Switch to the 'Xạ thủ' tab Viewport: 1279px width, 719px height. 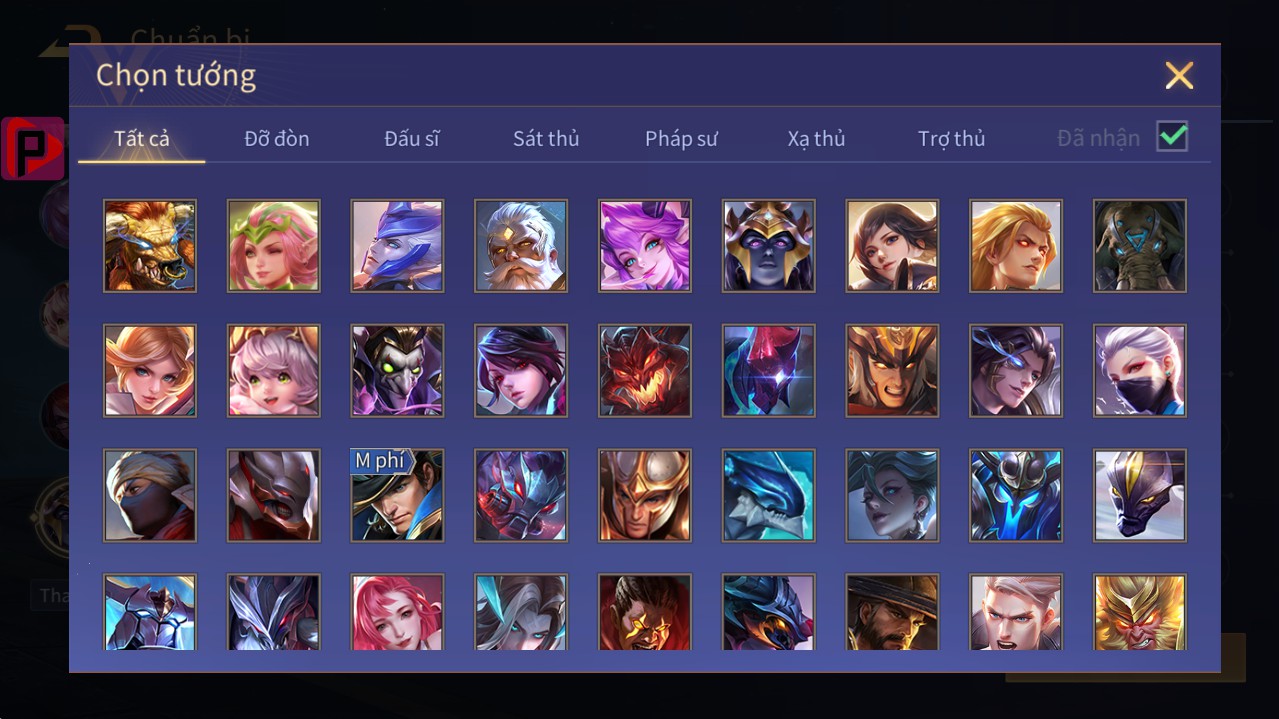point(816,139)
